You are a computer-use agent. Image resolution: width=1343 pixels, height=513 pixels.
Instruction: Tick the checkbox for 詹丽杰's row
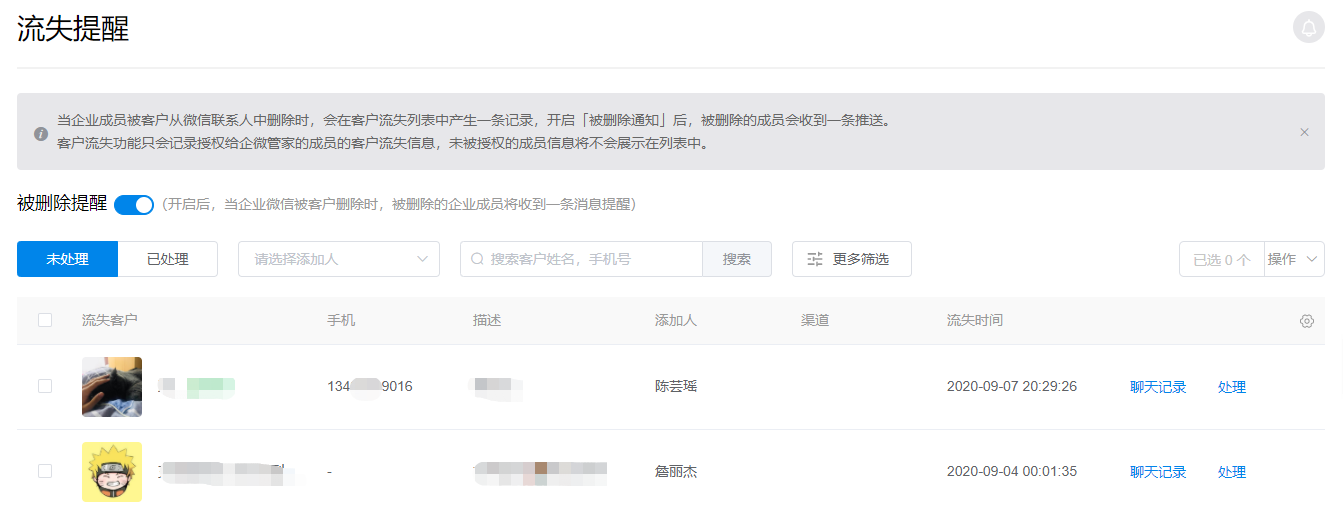45,471
